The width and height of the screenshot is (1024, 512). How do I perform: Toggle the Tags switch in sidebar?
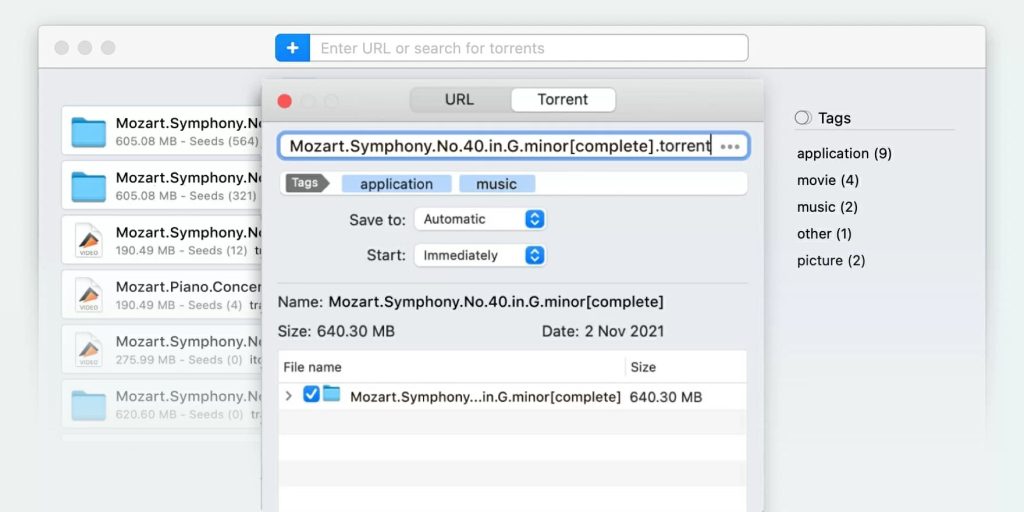[803, 118]
